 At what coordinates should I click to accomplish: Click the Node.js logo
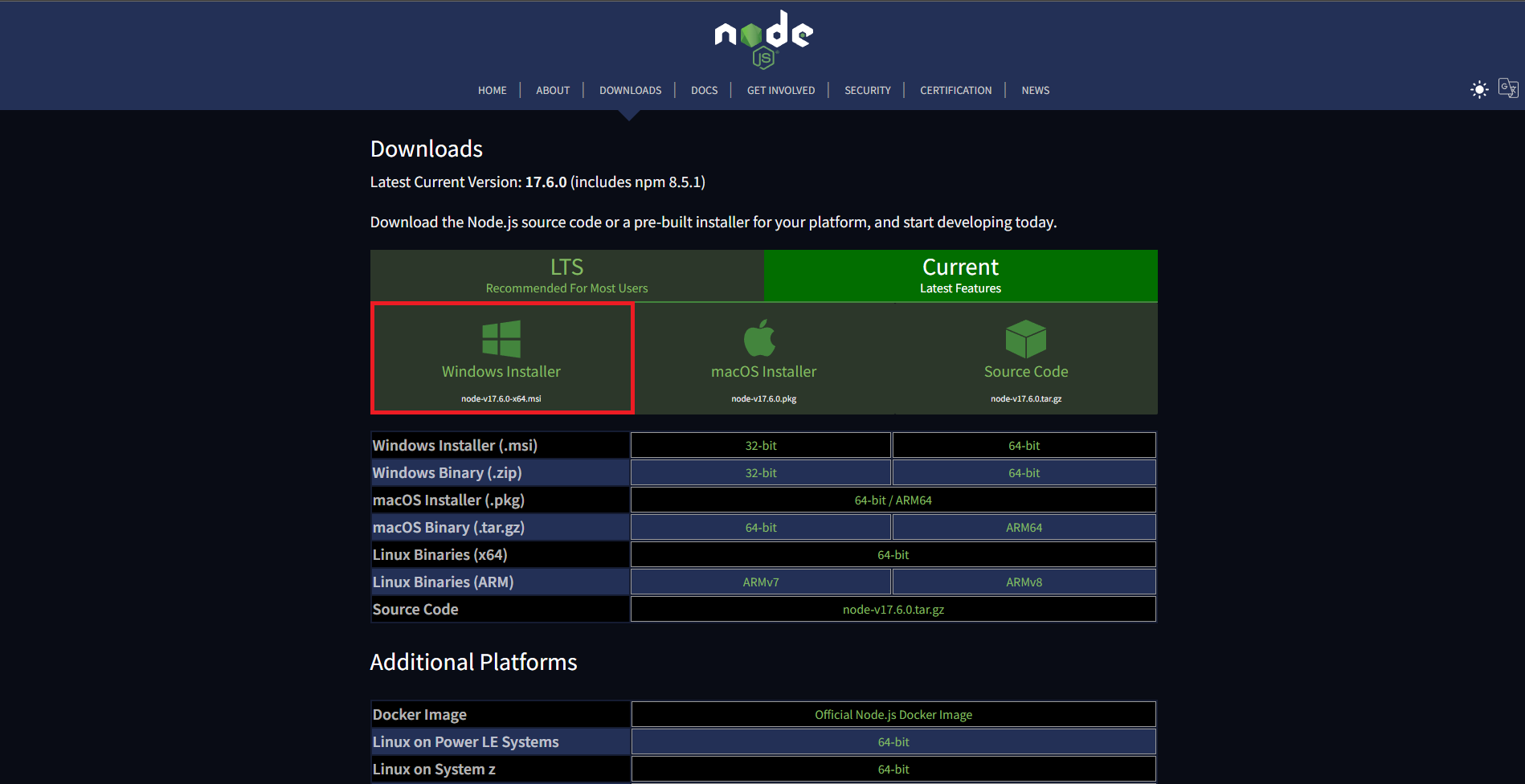(763, 39)
